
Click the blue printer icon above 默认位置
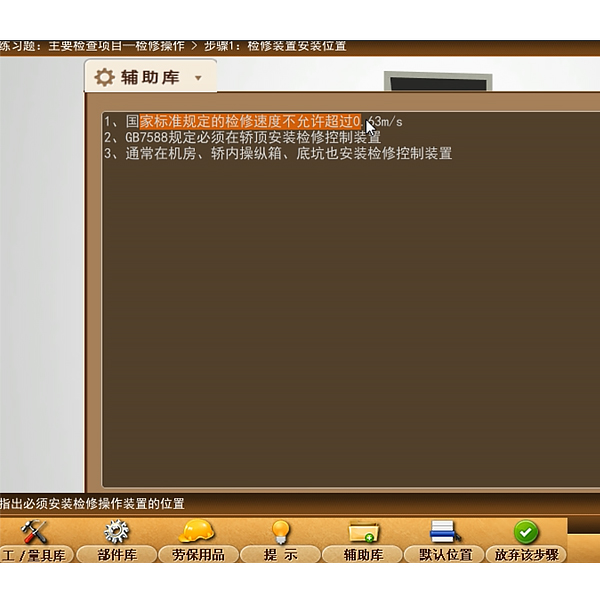point(444,532)
